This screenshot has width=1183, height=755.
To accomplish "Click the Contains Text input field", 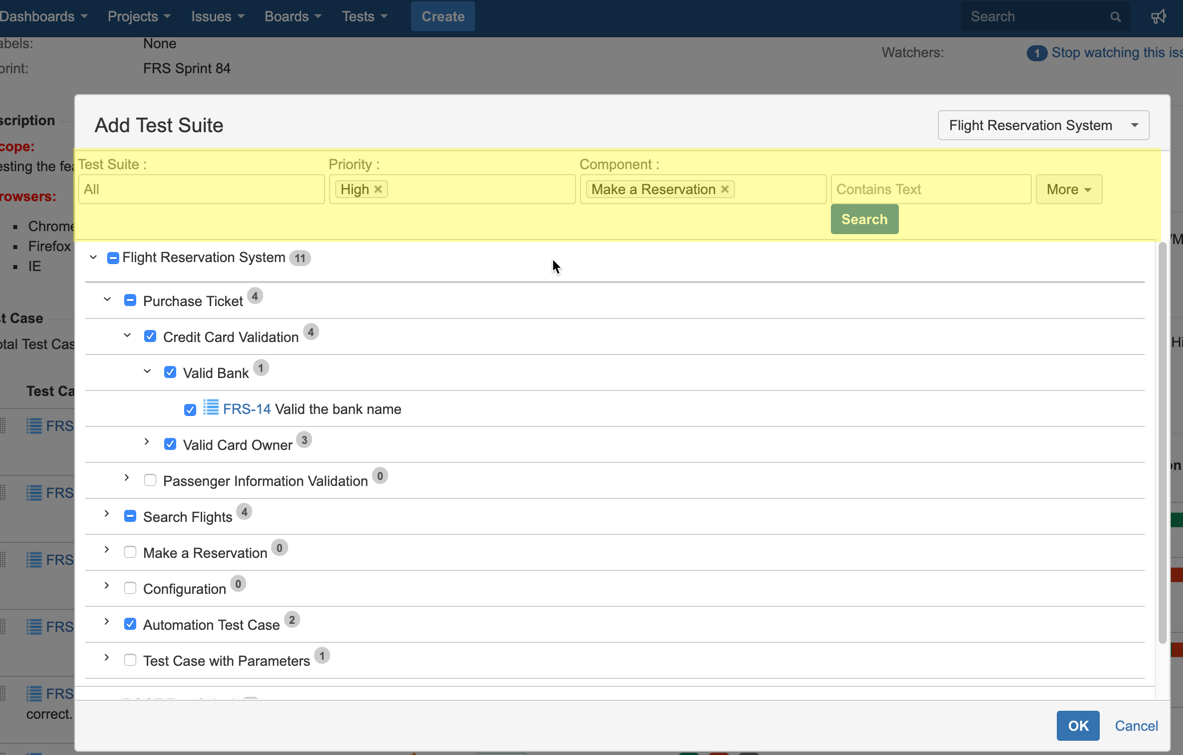I will pos(930,189).
